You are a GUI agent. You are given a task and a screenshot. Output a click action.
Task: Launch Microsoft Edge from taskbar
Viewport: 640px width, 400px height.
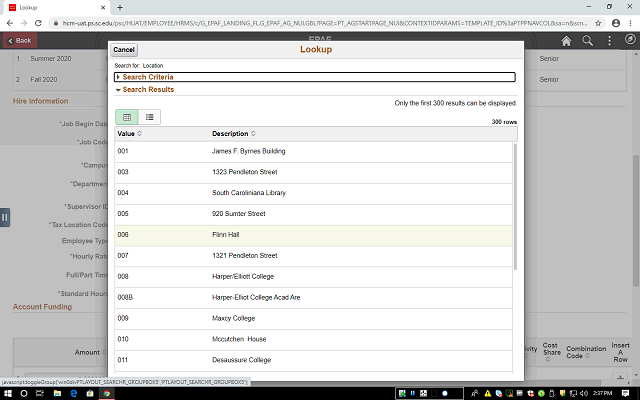73,393
